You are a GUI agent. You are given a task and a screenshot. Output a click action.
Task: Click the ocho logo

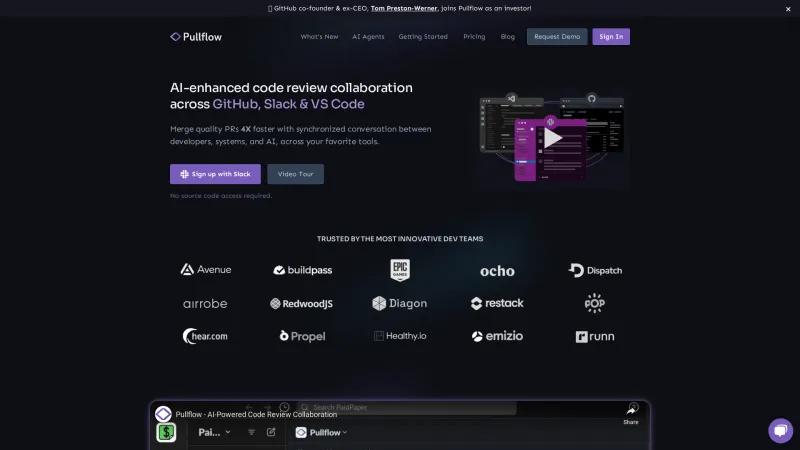tap(497, 271)
